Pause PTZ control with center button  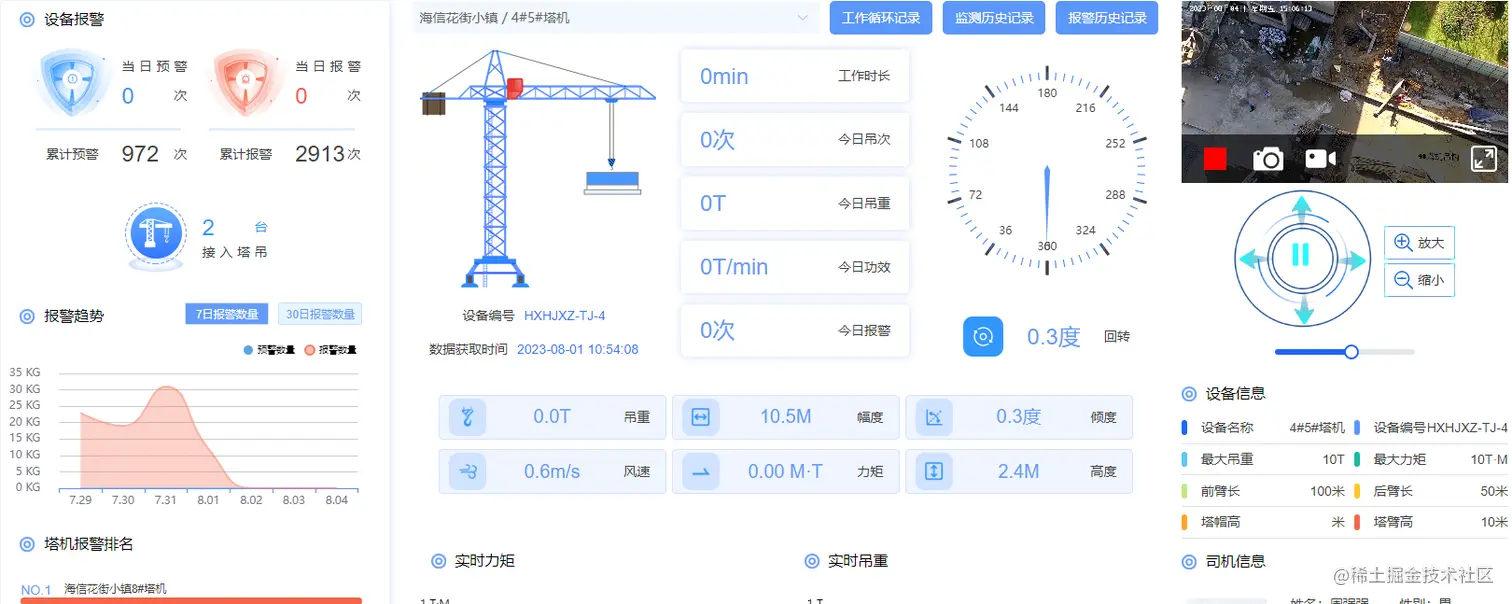point(1301,255)
